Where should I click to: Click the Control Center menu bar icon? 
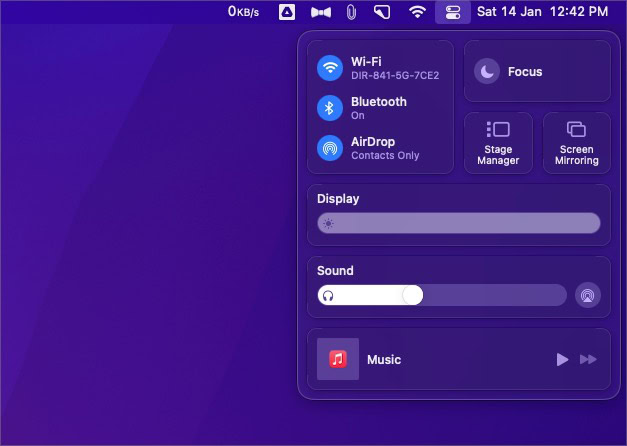point(453,12)
